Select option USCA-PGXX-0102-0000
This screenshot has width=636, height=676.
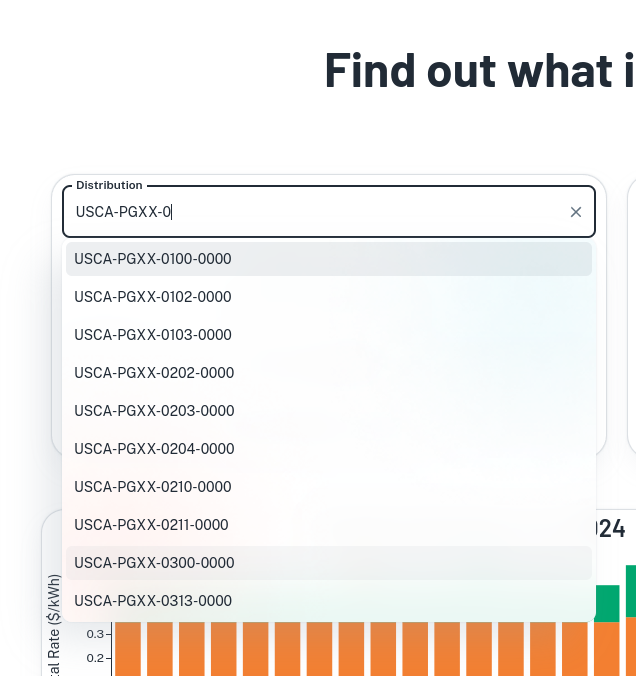[x=329, y=297]
